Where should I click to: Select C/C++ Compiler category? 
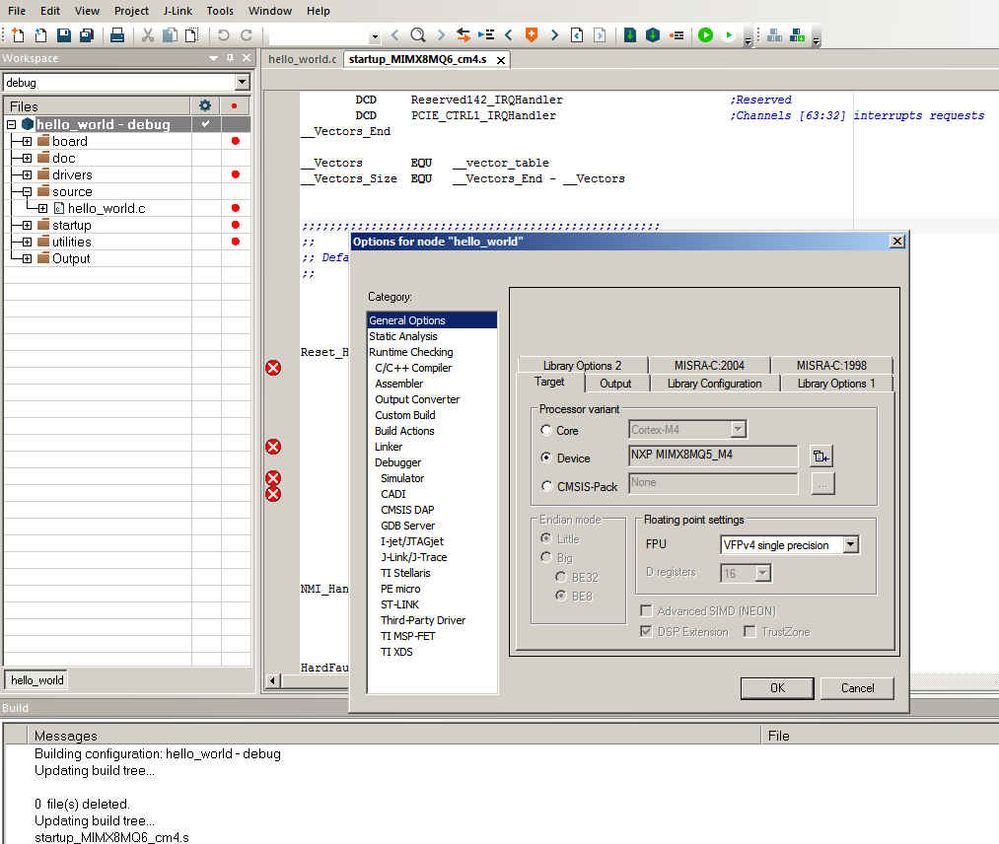point(413,368)
